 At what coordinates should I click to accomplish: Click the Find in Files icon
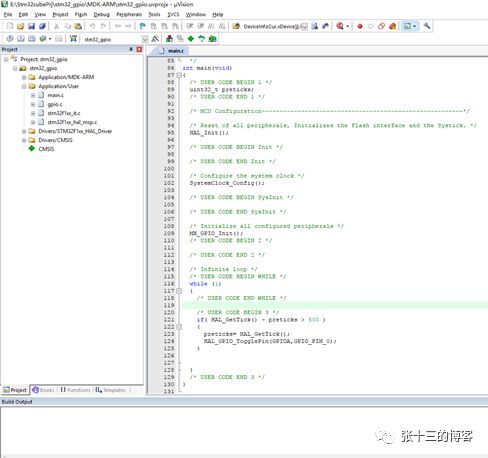[236, 26]
